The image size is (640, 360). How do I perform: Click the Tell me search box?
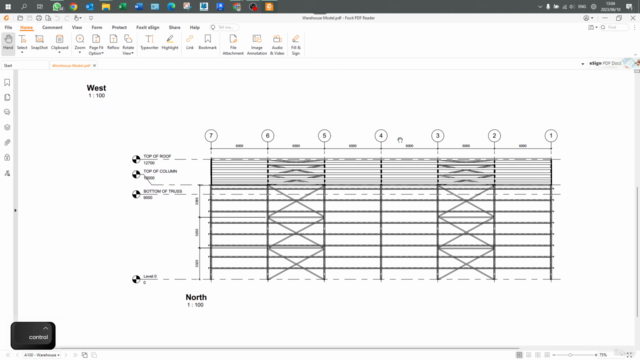(224, 27)
